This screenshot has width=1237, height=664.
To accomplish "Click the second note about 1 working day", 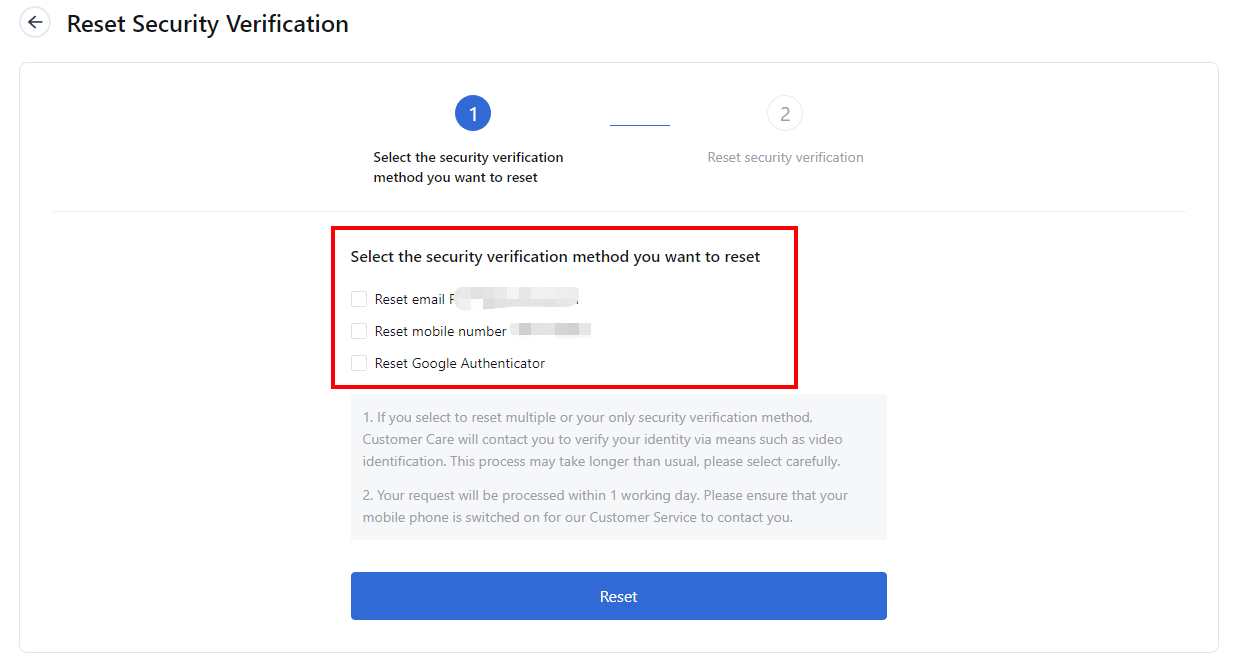I will [x=606, y=506].
